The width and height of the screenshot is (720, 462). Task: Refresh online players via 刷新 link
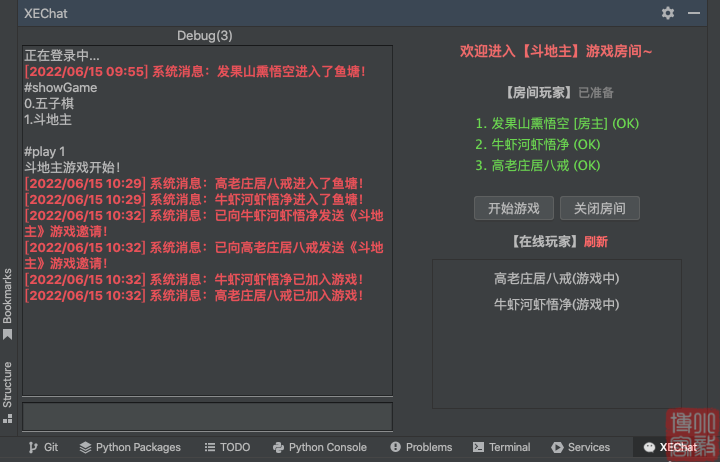(596, 242)
